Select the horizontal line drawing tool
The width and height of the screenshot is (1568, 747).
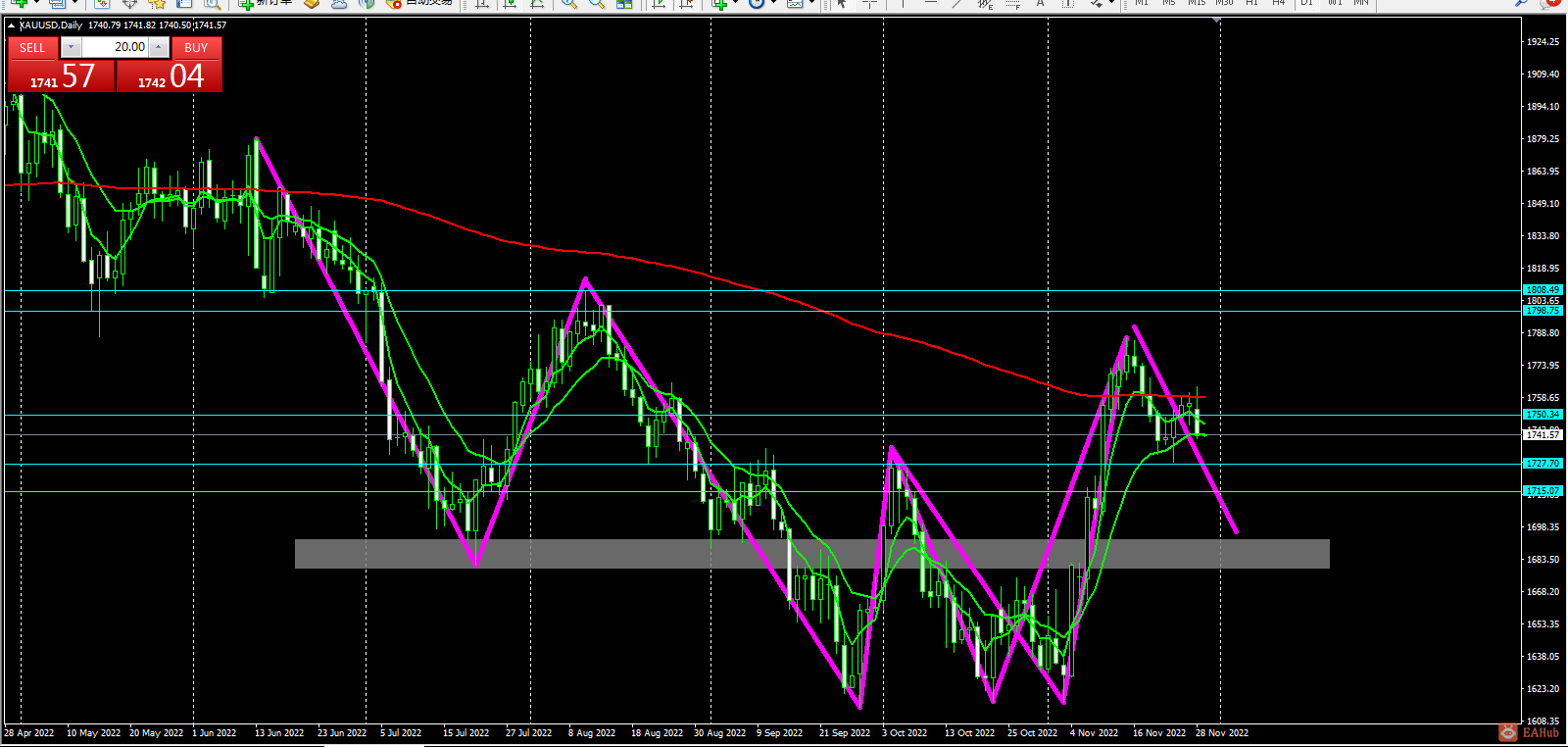pos(930,4)
